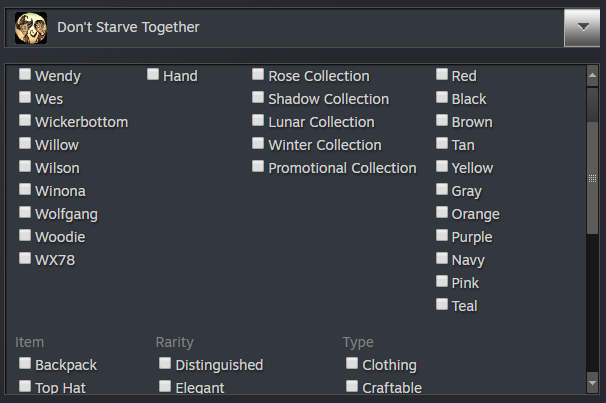Screen dimensions: 606x403
Task: Click the Don't Starve Together game icon
Action: click(32, 28)
